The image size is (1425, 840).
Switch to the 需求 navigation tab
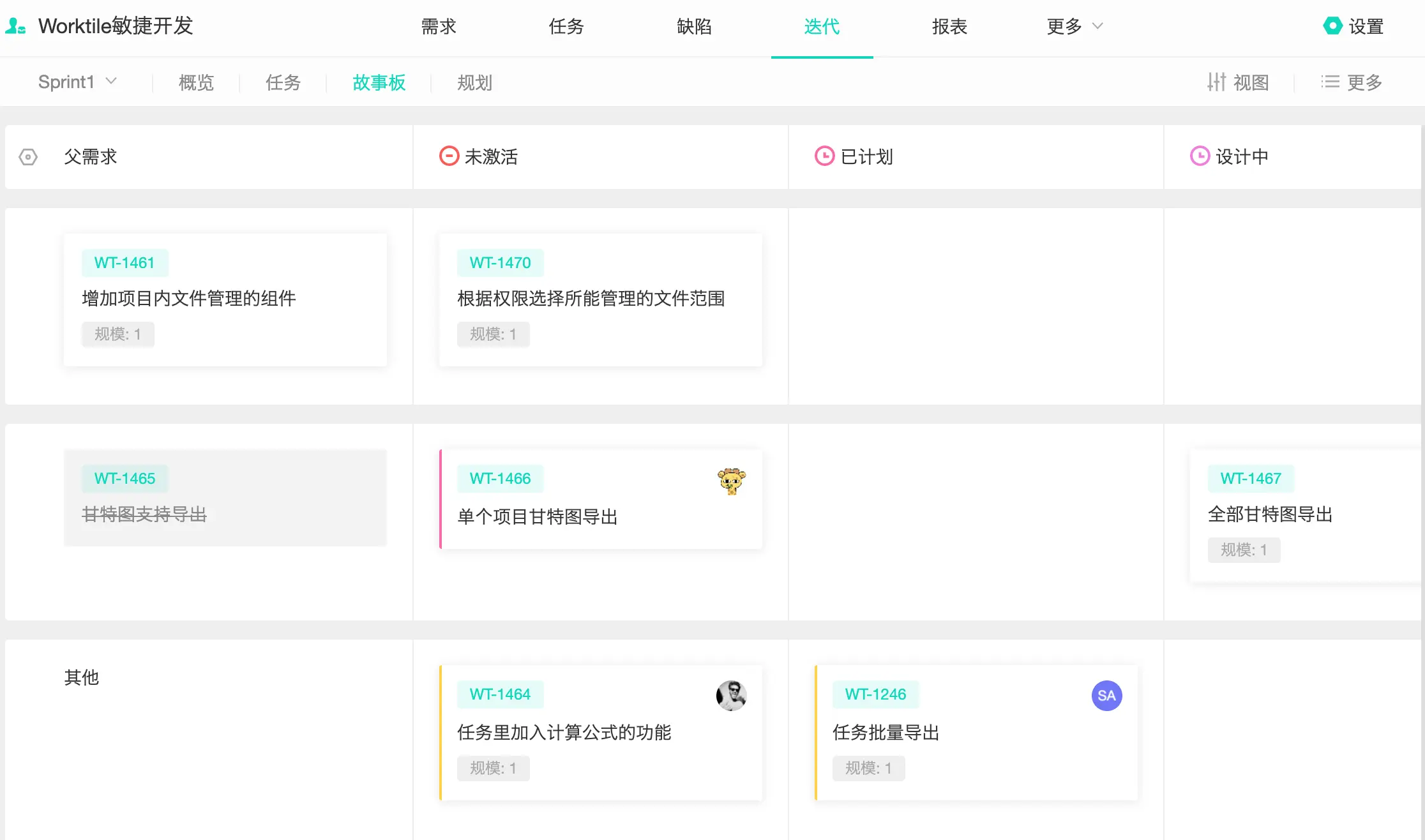439,26
